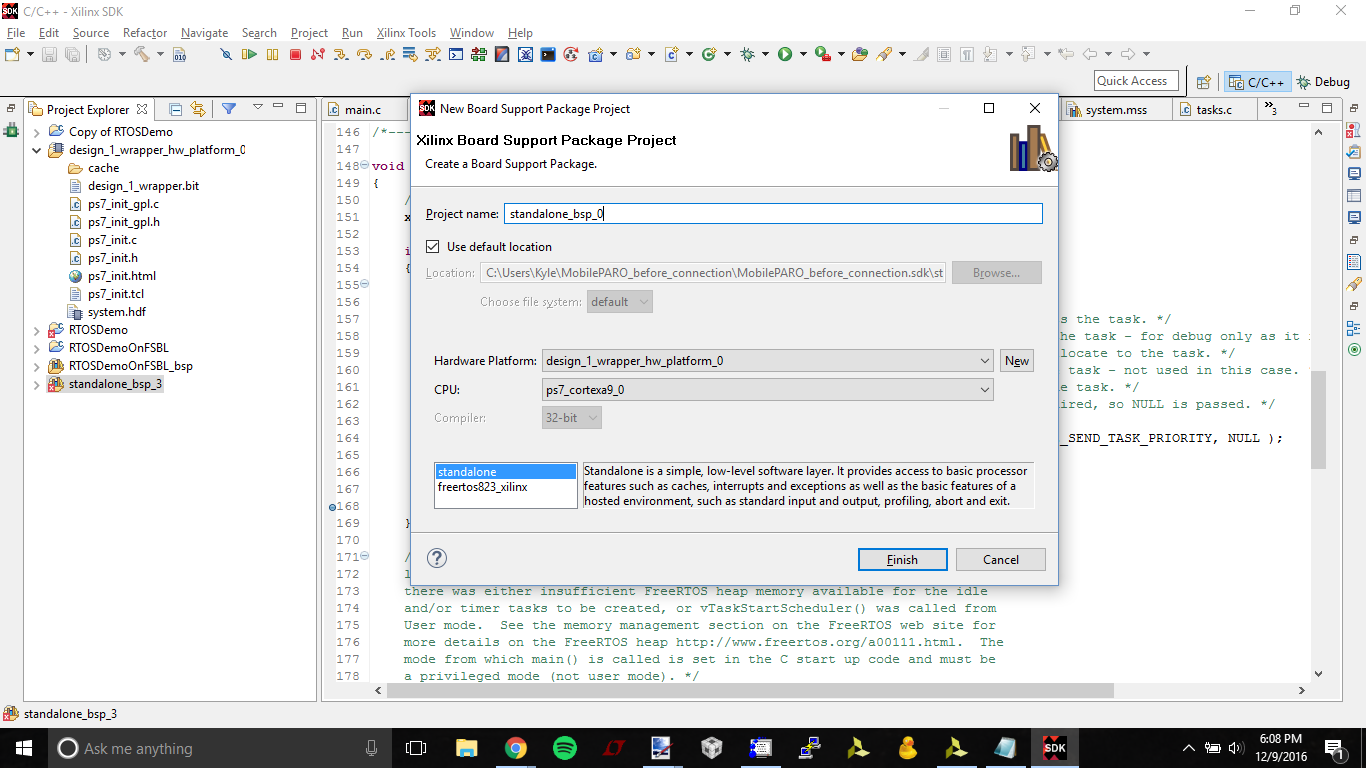Switch to the system.mss editor tab
Viewport: 1366px width, 768px height.
1116,110
